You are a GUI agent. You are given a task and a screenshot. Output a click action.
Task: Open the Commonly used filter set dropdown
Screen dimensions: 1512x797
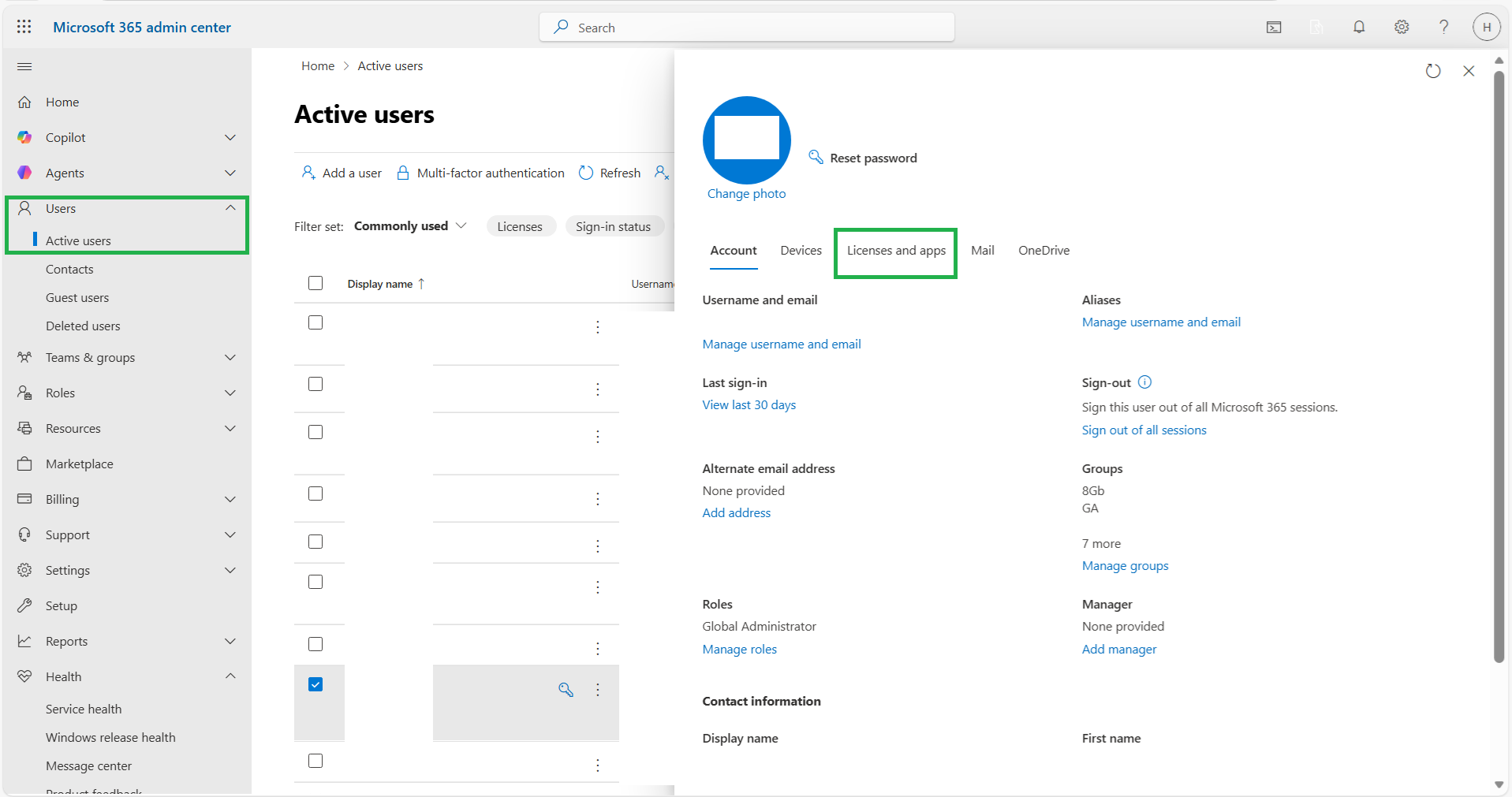pyautogui.click(x=410, y=226)
